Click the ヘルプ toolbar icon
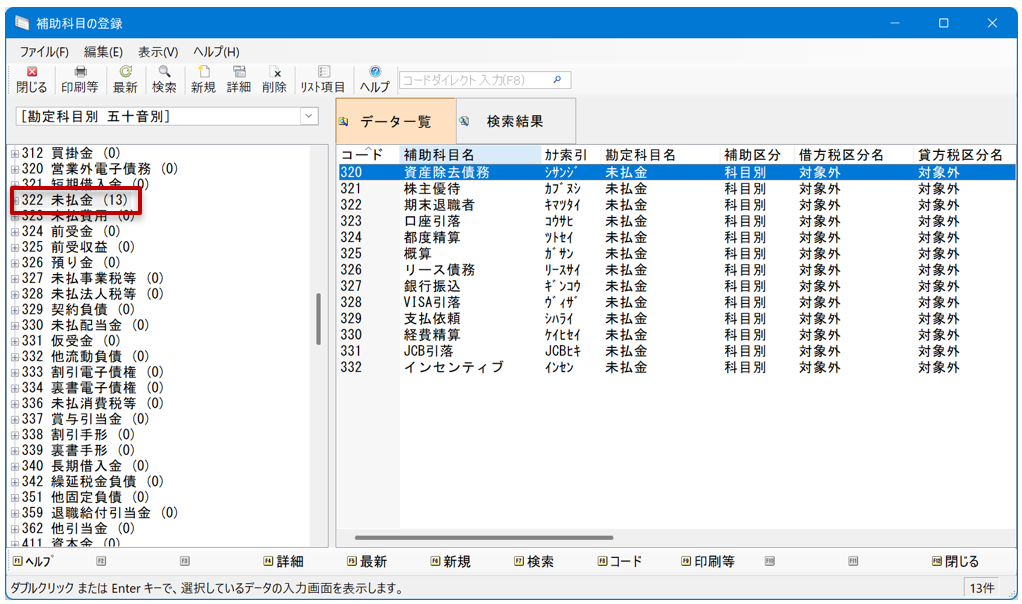 pyautogui.click(x=375, y=79)
